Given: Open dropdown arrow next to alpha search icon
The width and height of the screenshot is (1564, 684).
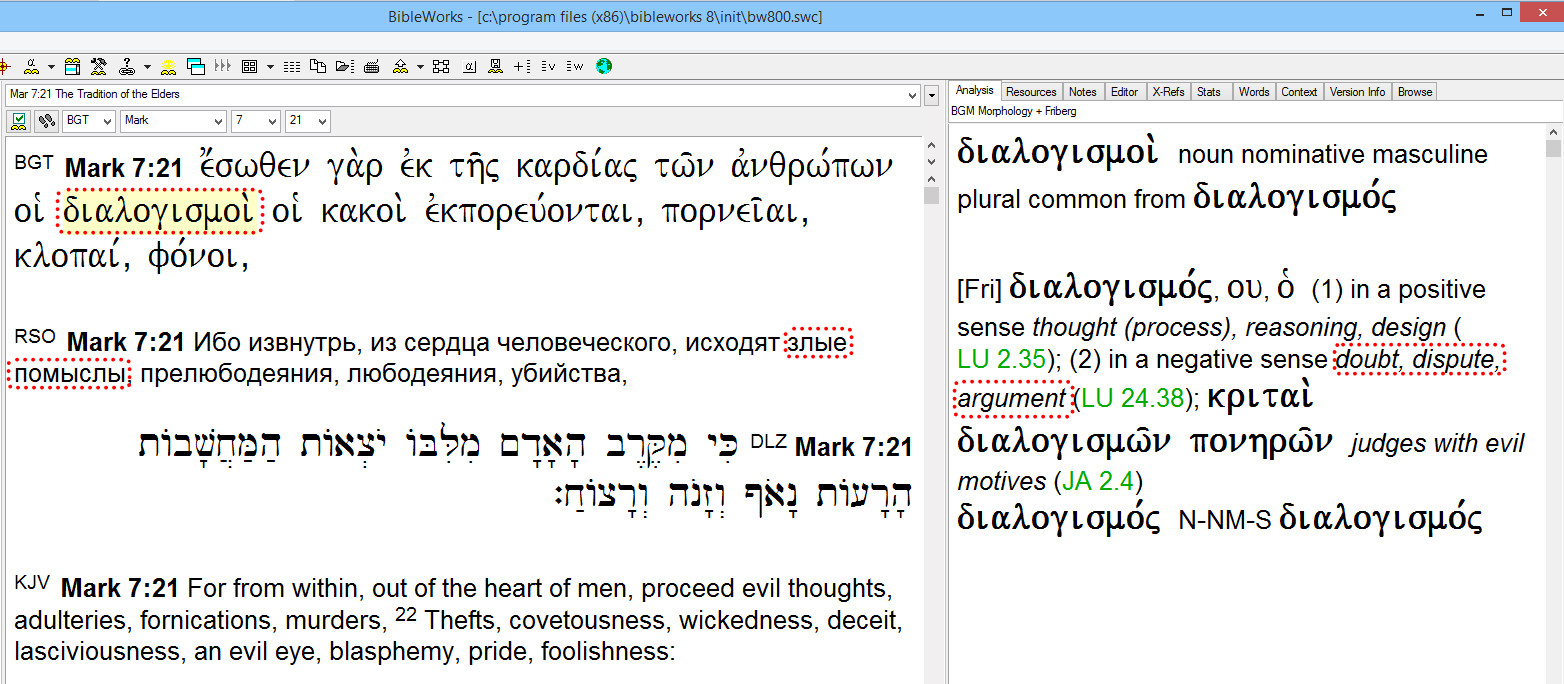Looking at the screenshot, I should 51,66.
